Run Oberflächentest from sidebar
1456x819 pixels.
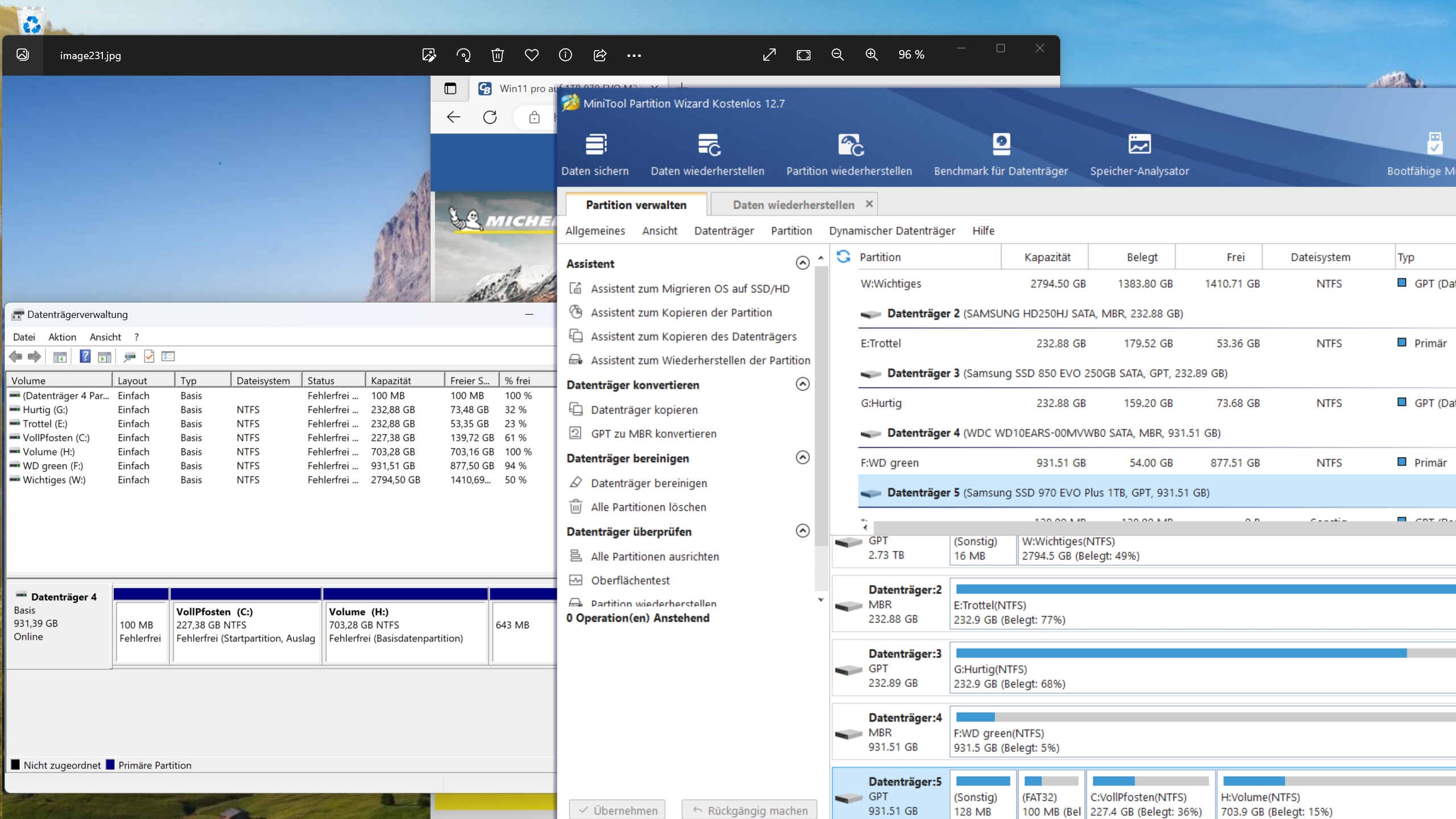click(619, 580)
